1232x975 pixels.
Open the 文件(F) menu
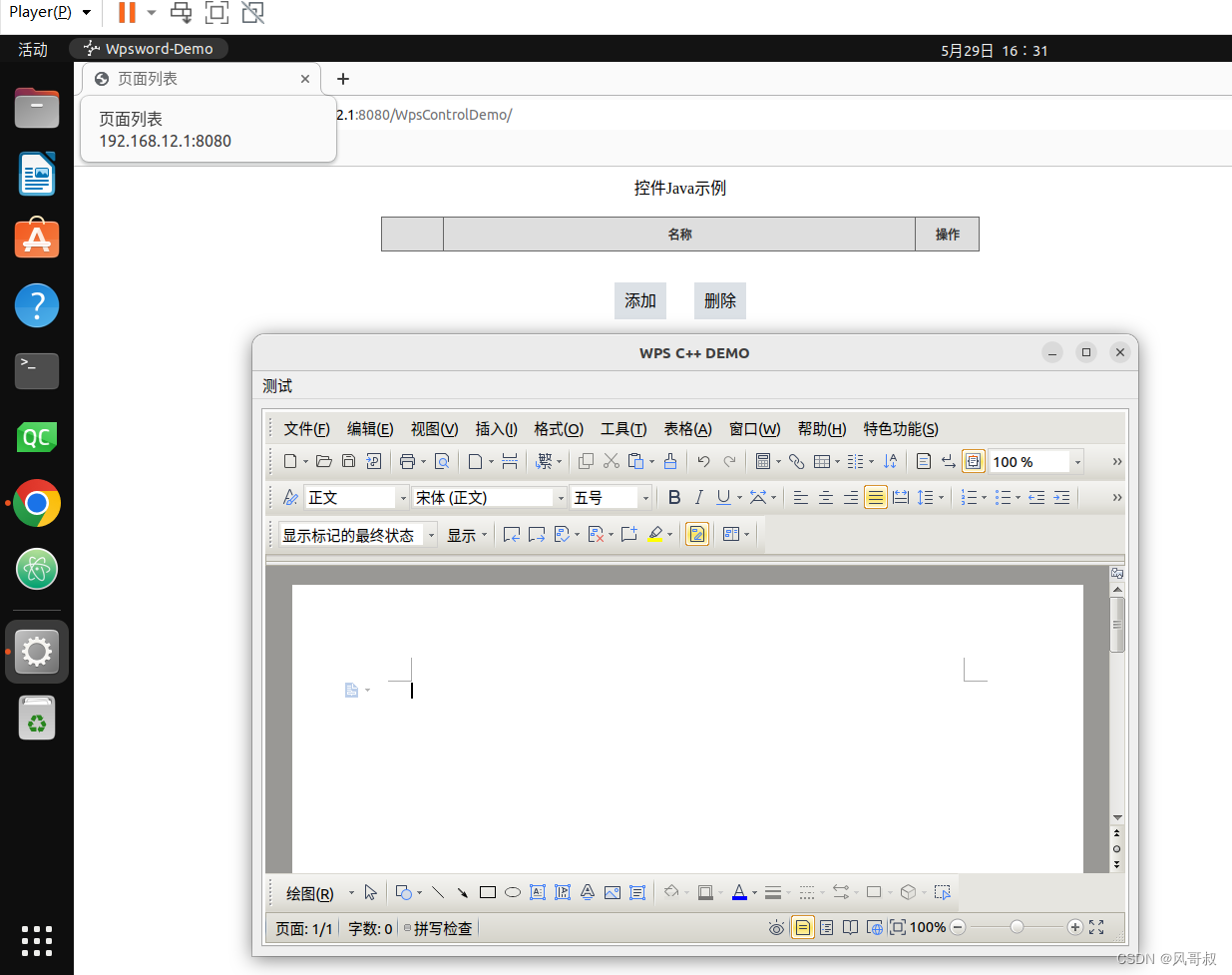coord(306,428)
